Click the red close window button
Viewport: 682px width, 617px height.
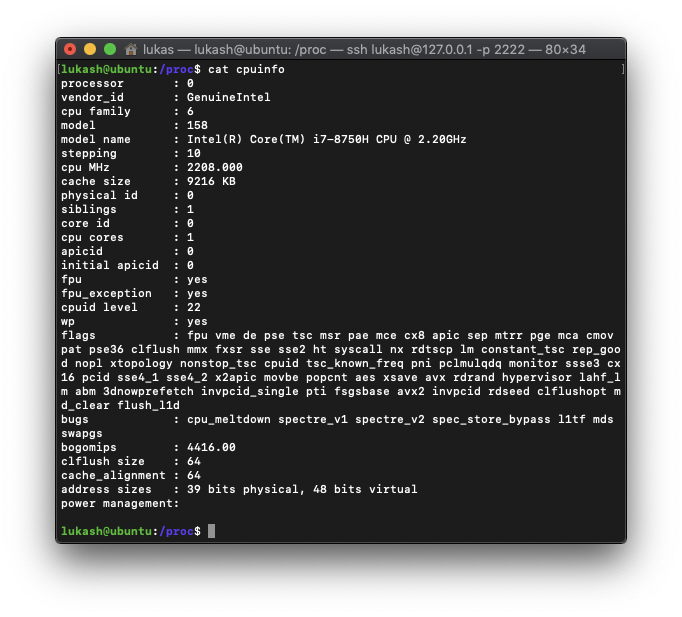pyautogui.click(x=70, y=49)
